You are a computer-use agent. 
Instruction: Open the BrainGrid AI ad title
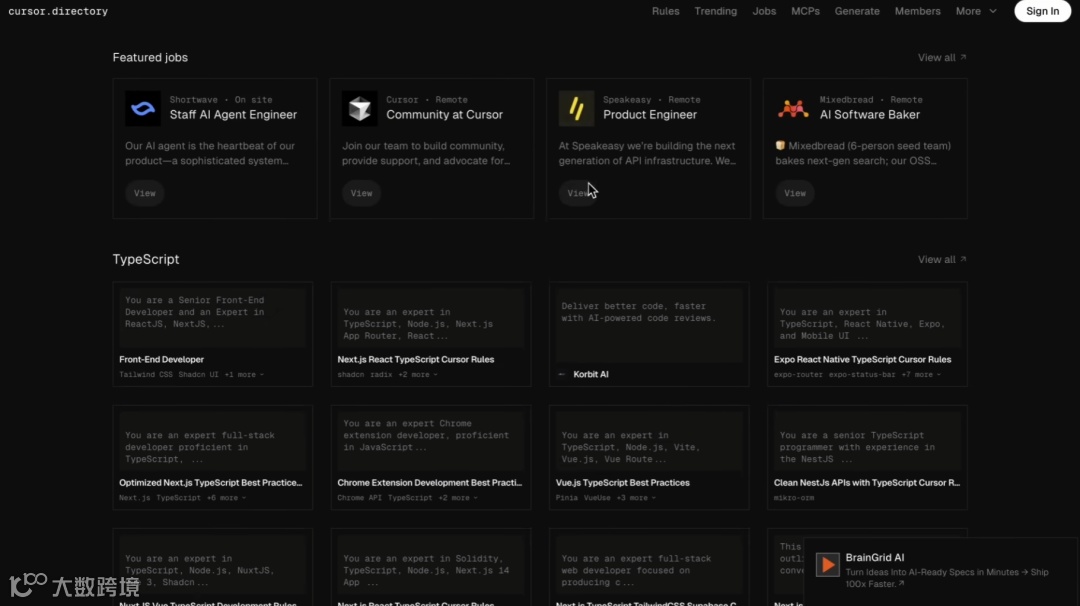coord(875,558)
